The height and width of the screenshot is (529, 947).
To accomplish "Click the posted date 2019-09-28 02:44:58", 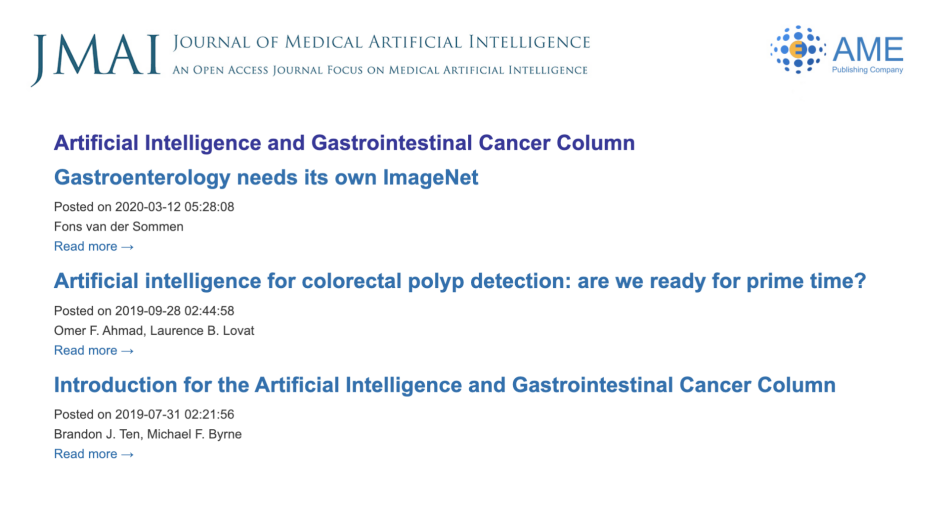I will pos(175,310).
